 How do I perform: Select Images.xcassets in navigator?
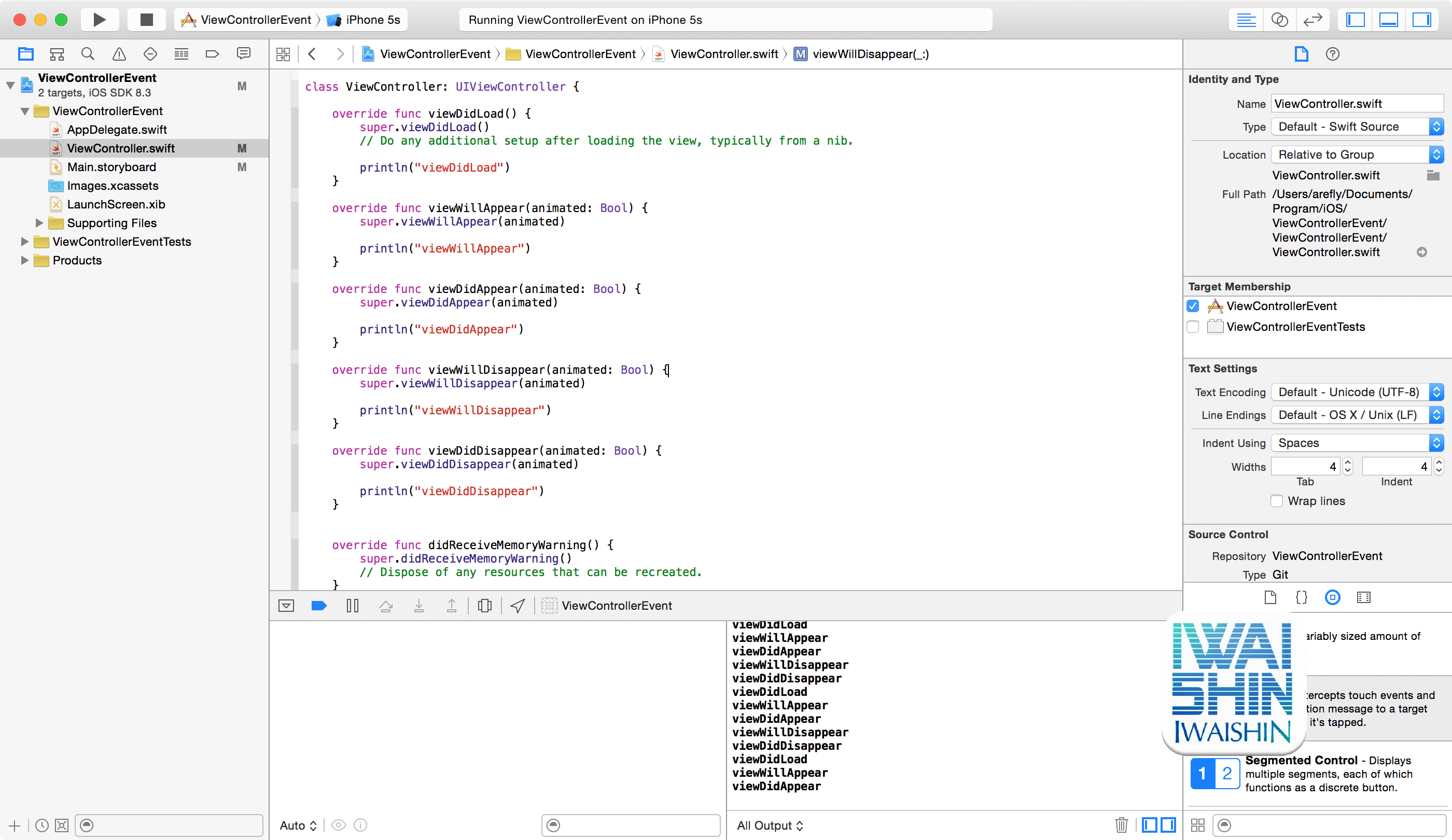113,186
